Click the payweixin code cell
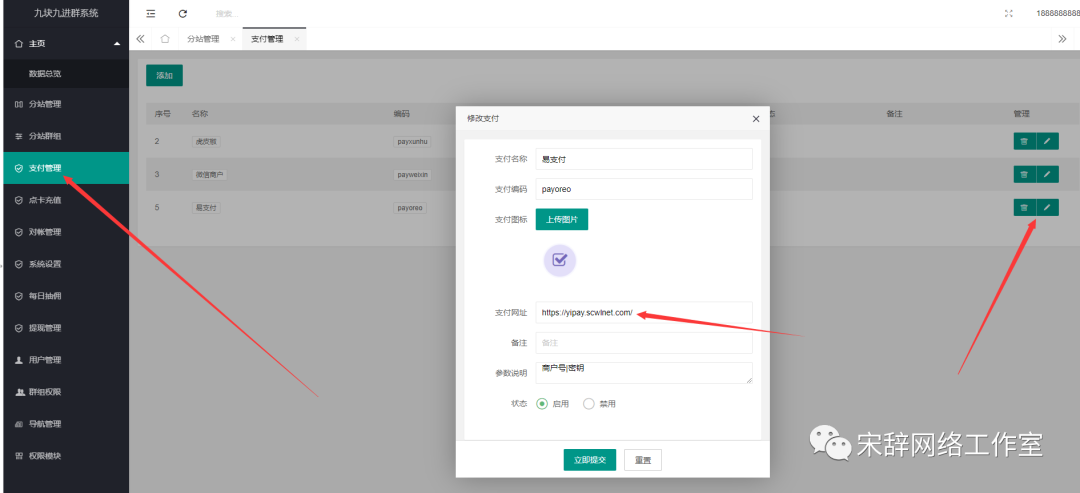The width and height of the screenshot is (1080, 493). coord(413,175)
